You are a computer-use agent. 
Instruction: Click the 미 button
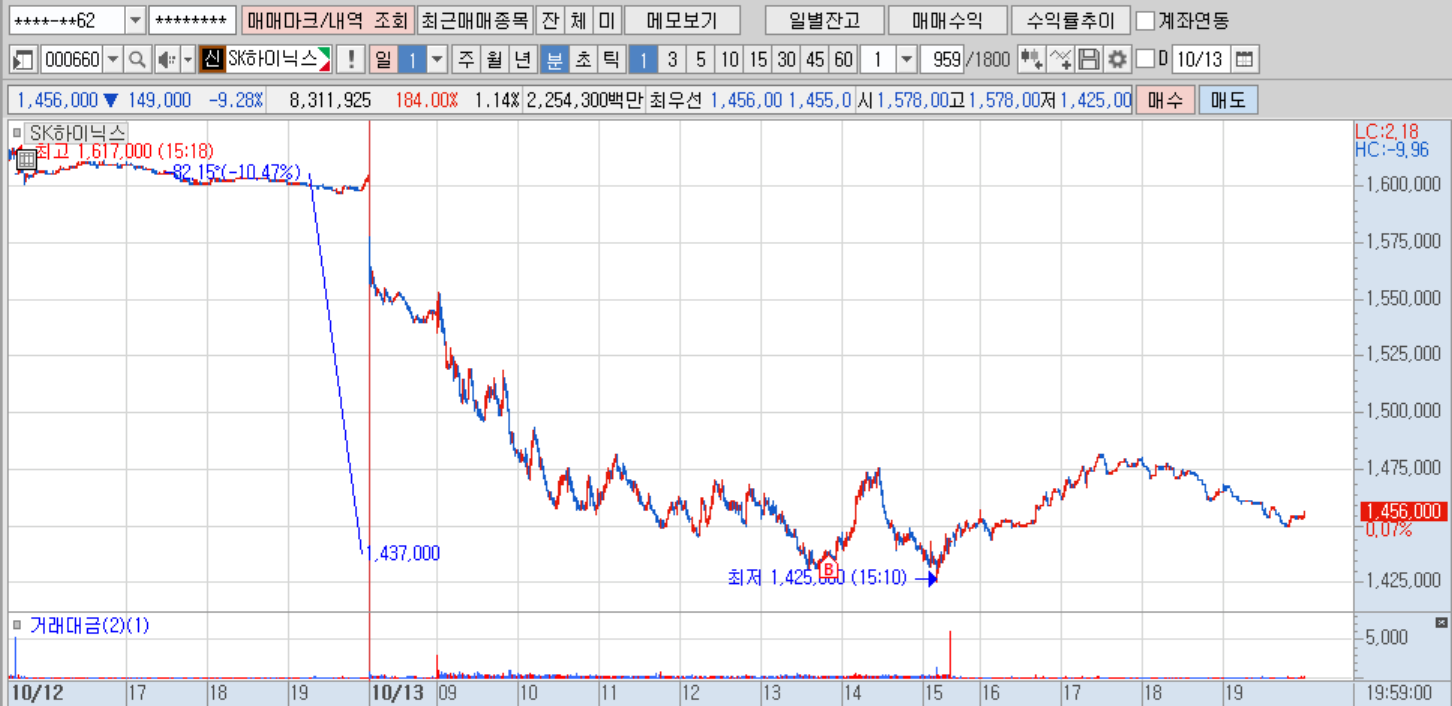pos(606,20)
